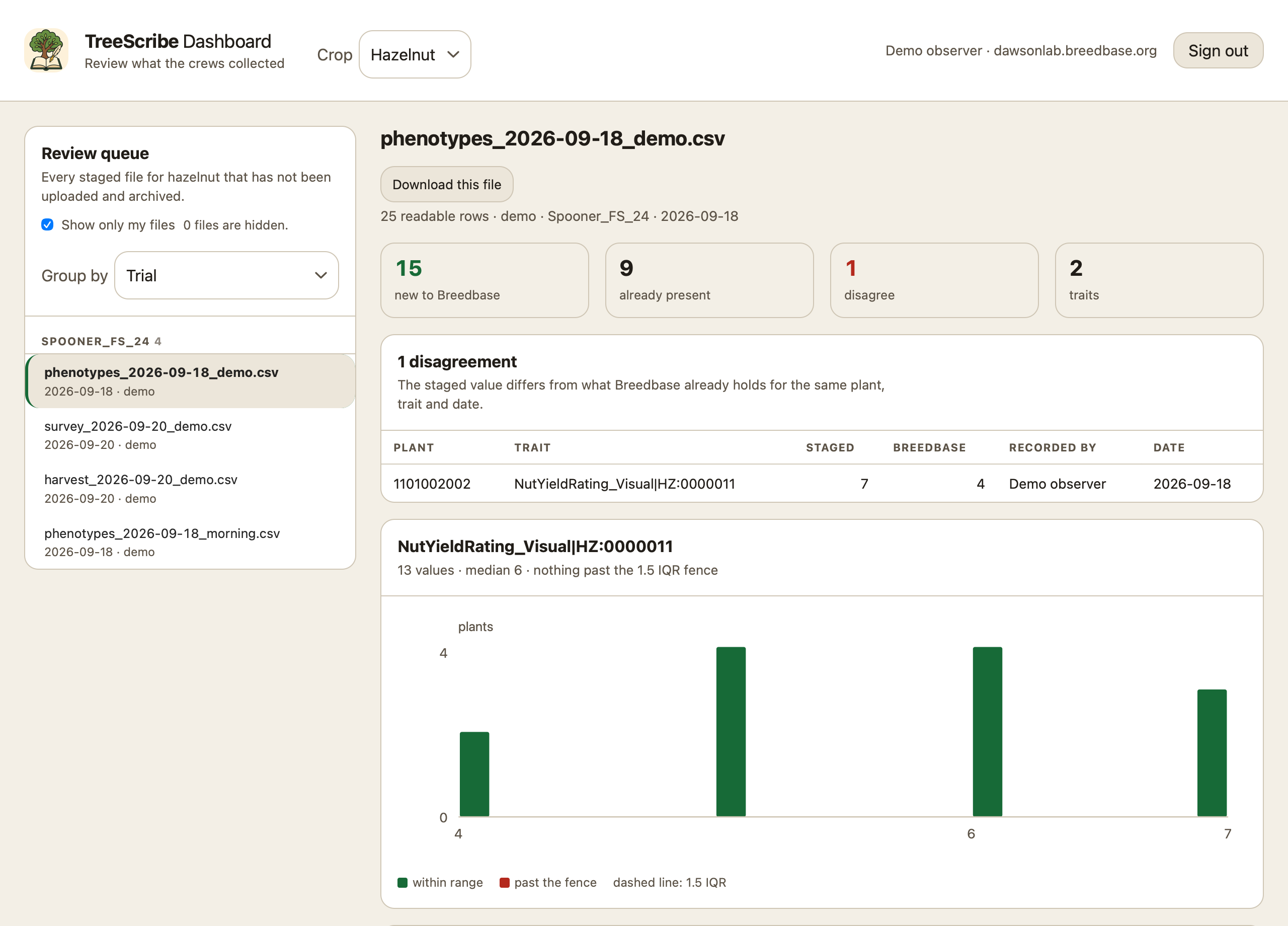Click the 9 already present card
1288x926 pixels.
709,281
